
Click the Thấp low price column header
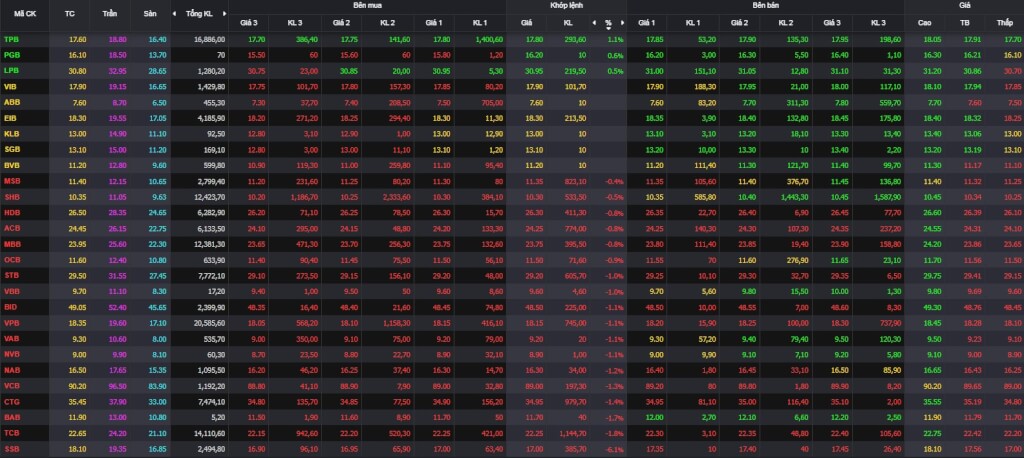pyautogui.click(x=1004, y=23)
